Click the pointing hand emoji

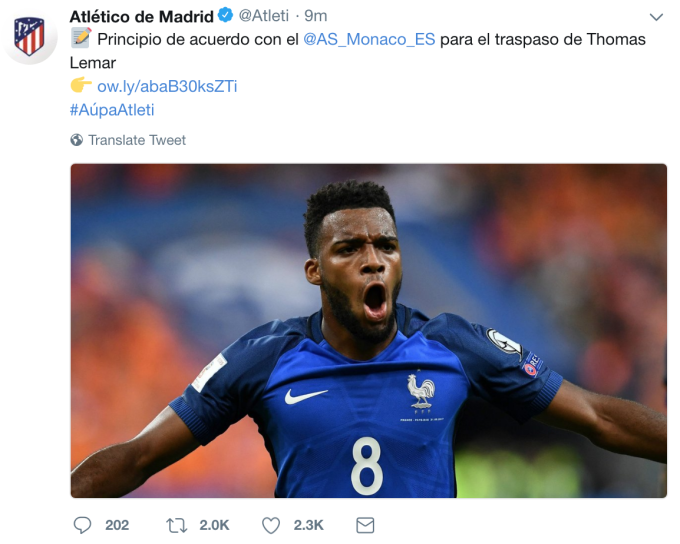(x=81, y=85)
